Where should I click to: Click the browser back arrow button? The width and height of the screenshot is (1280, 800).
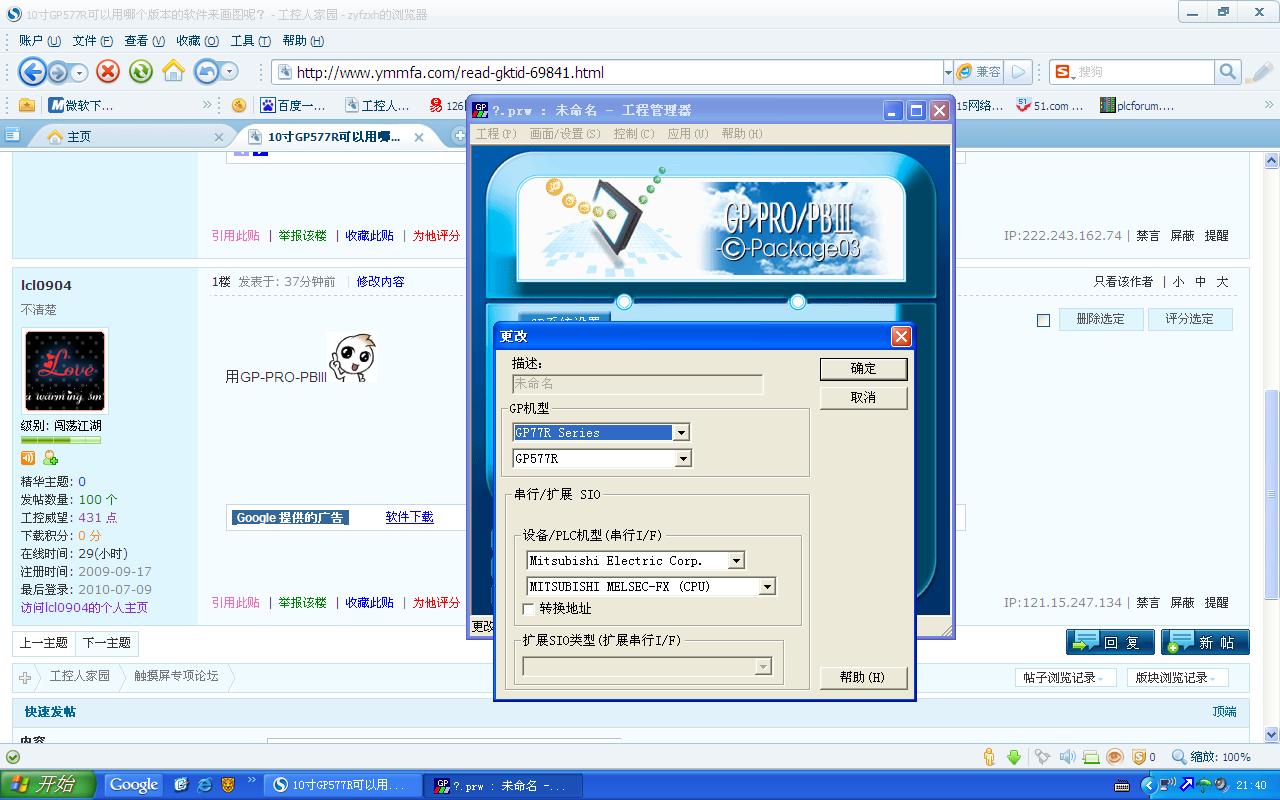(32, 72)
